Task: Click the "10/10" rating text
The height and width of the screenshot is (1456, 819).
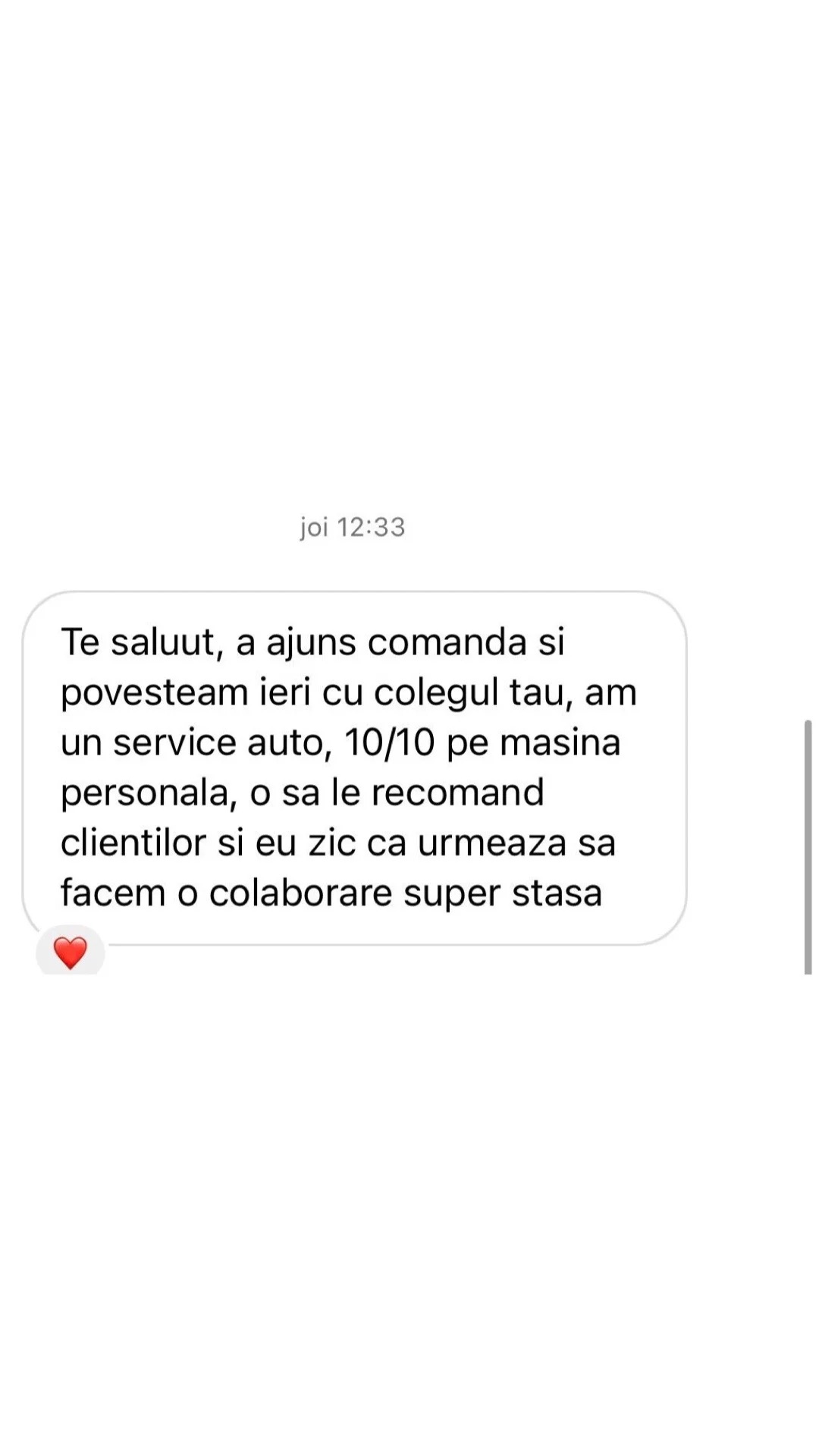Action: pyautogui.click(x=390, y=742)
